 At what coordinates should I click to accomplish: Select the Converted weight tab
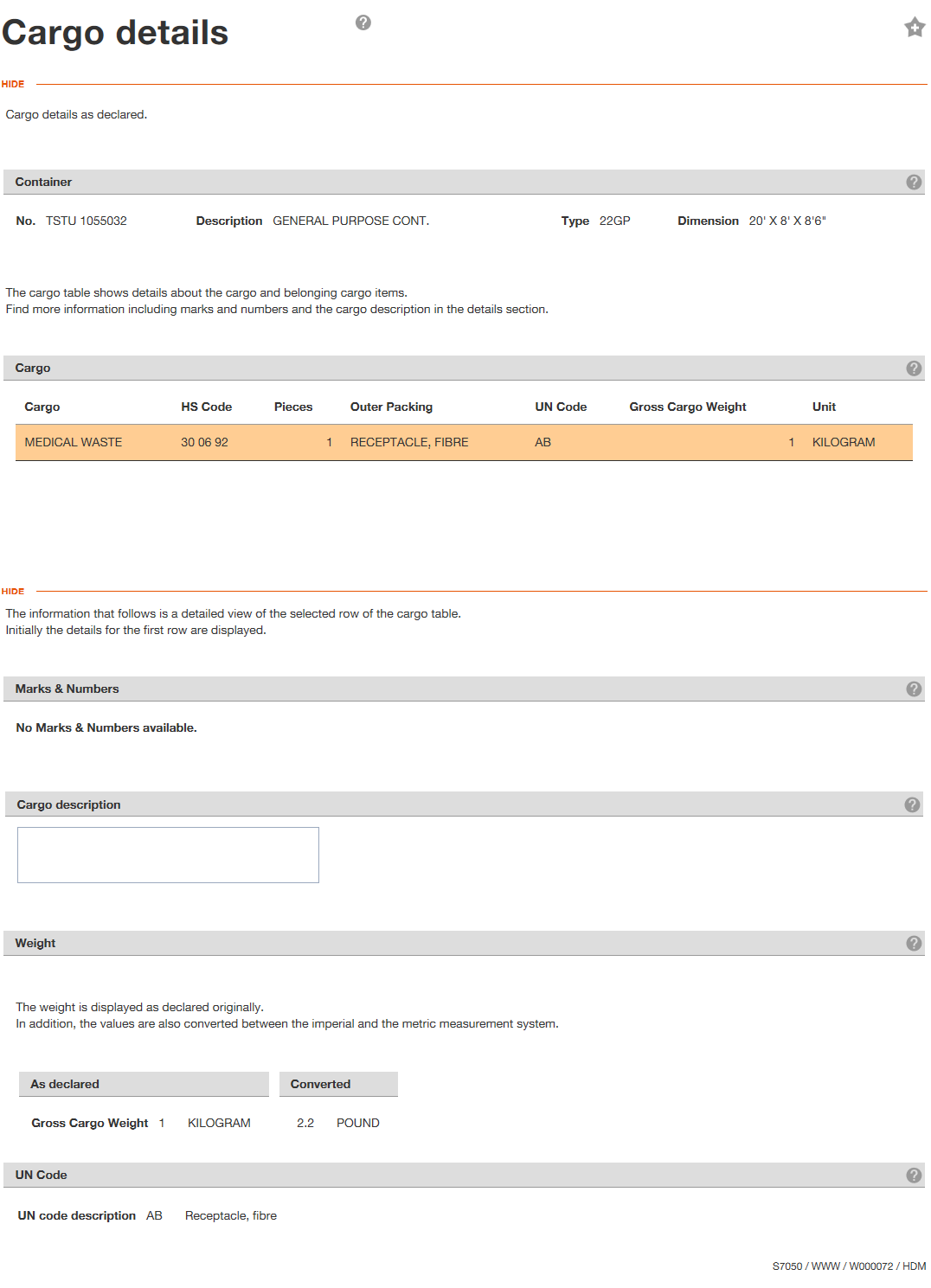(x=338, y=1084)
